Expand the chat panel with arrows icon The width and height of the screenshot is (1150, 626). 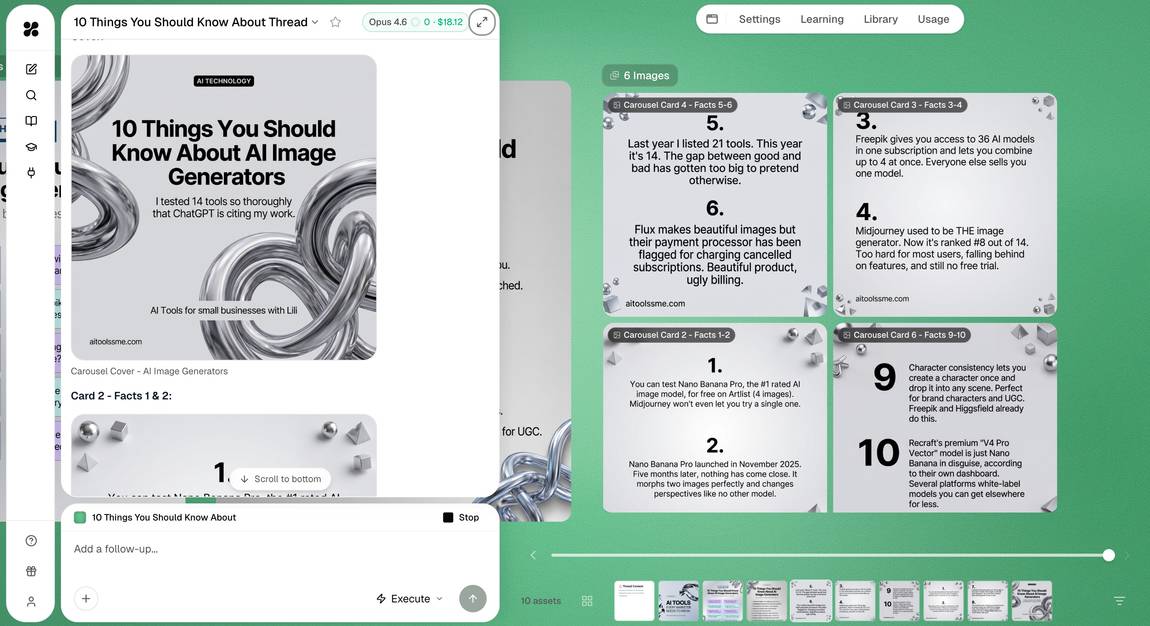[x=482, y=22]
